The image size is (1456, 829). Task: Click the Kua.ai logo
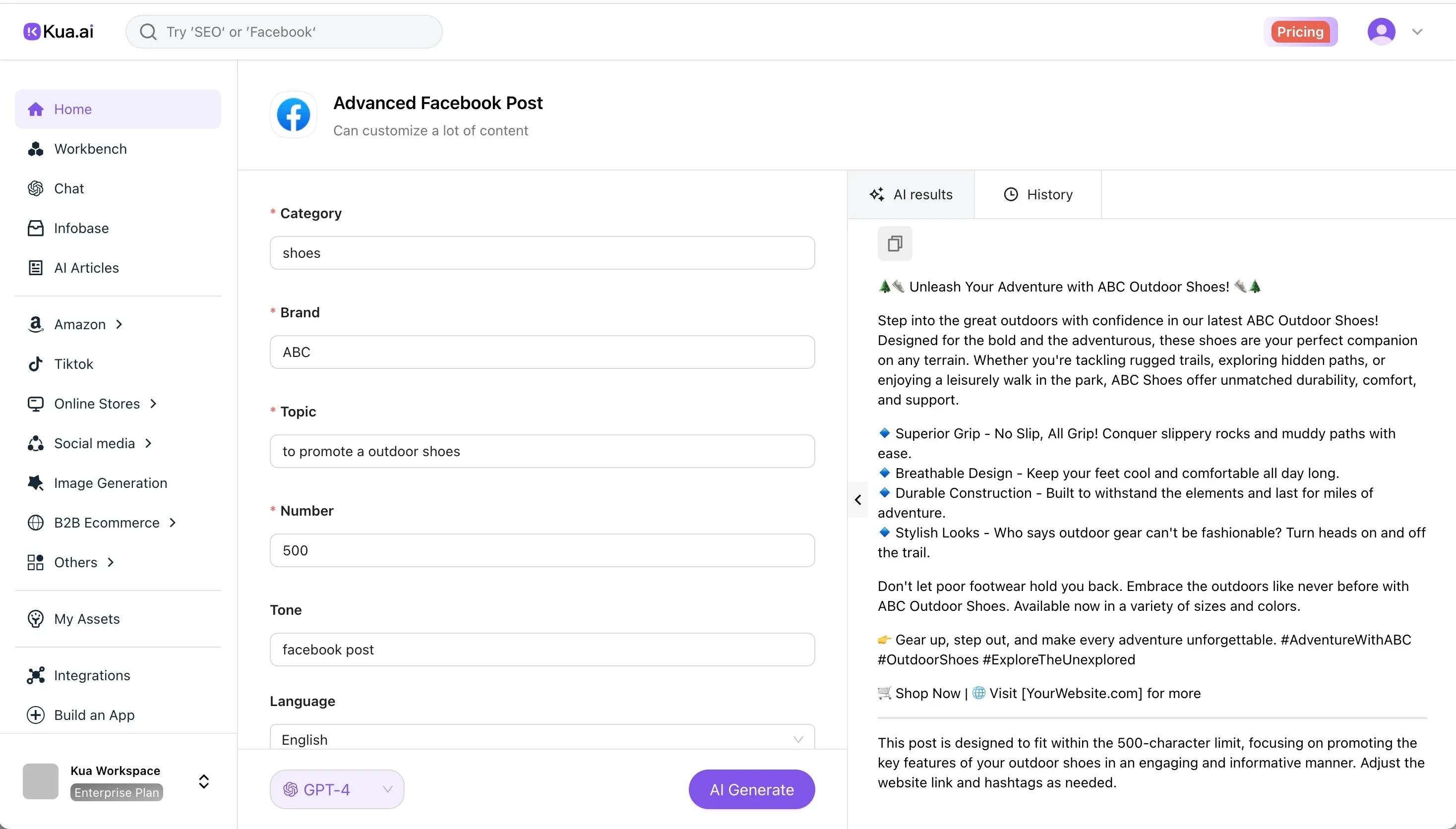click(59, 31)
